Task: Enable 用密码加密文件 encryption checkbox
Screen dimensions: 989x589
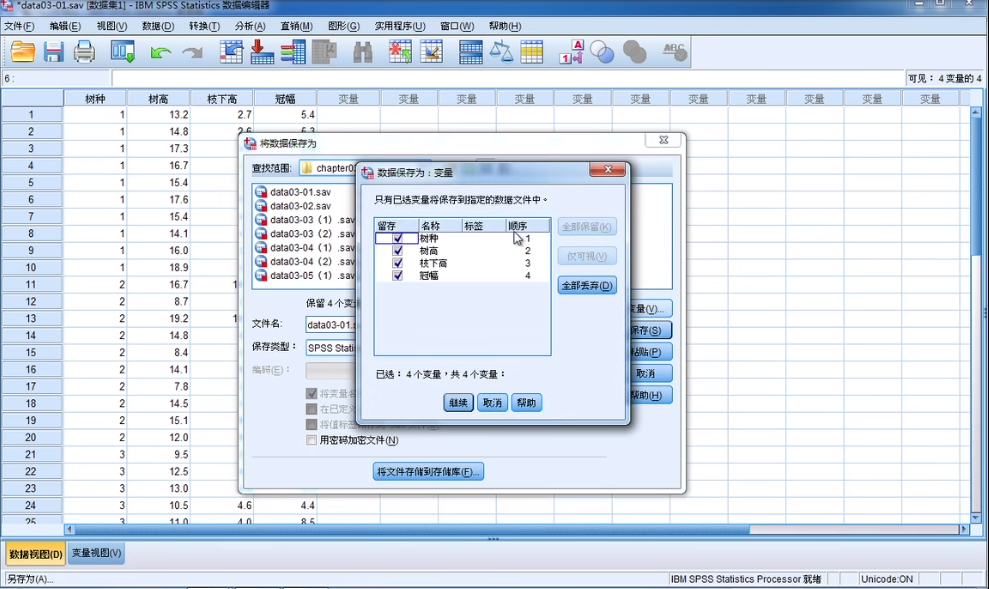Action: (x=312, y=440)
